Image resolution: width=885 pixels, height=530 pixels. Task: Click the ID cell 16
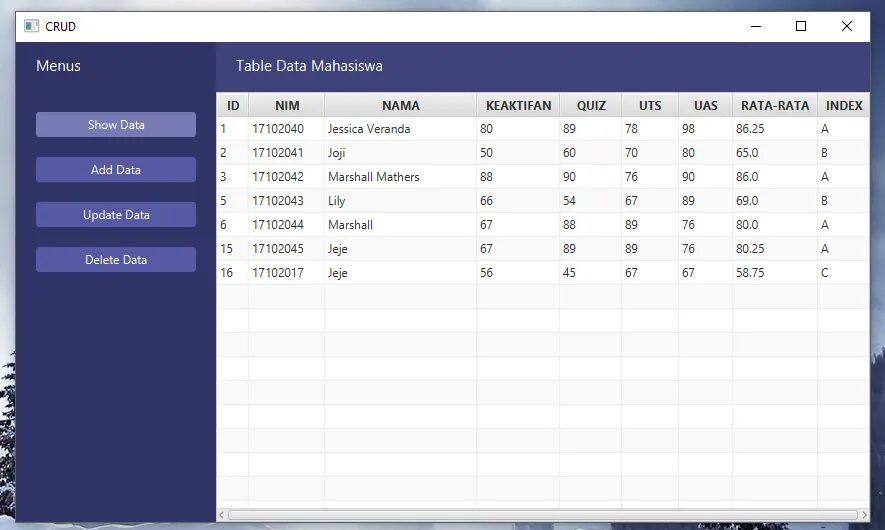click(x=233, y=273)
